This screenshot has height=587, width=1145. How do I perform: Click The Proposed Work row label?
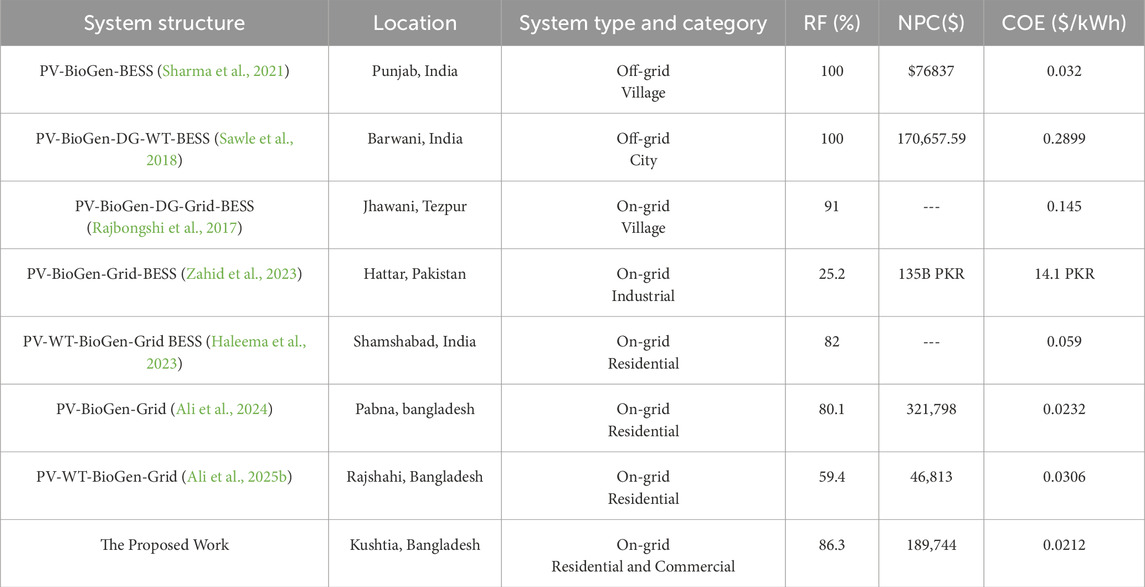165,545
